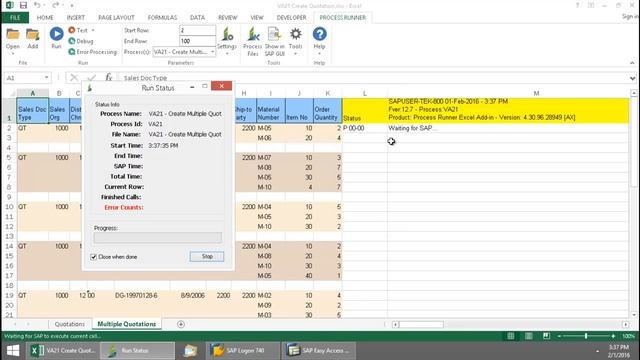640x360 pixels.
Task: Switch to DEVELOPER ribbon tab
Action: [291, 18]
